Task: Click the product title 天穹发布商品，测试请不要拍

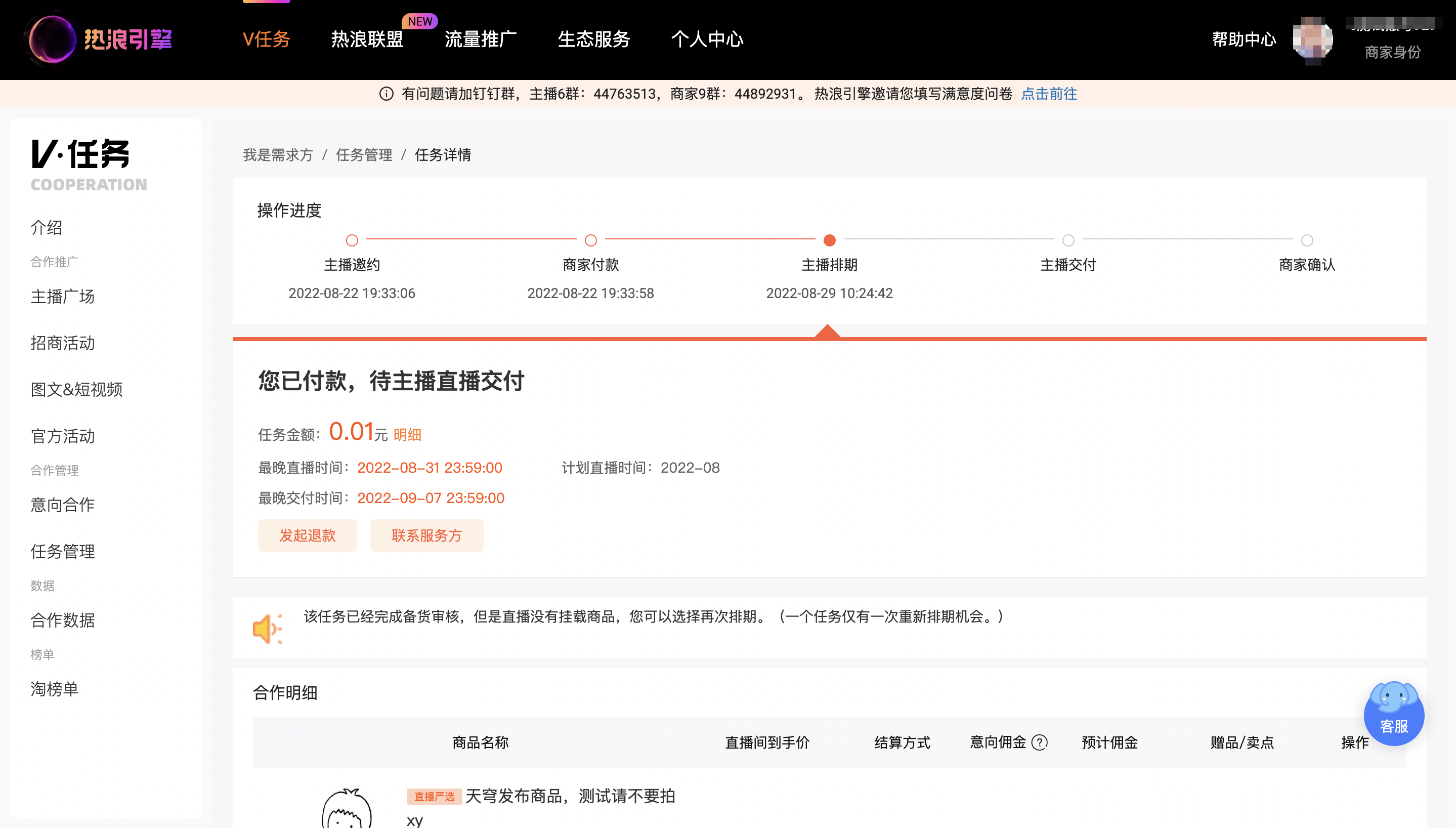Action: 570,796
